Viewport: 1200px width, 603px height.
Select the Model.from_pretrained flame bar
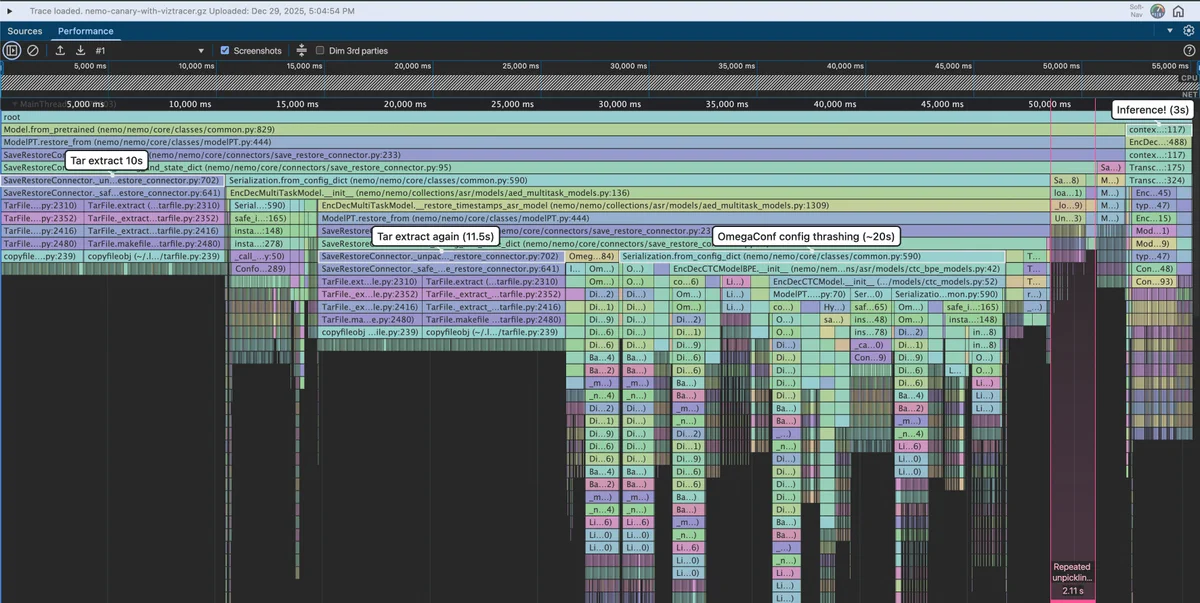[x=562, y=130]
